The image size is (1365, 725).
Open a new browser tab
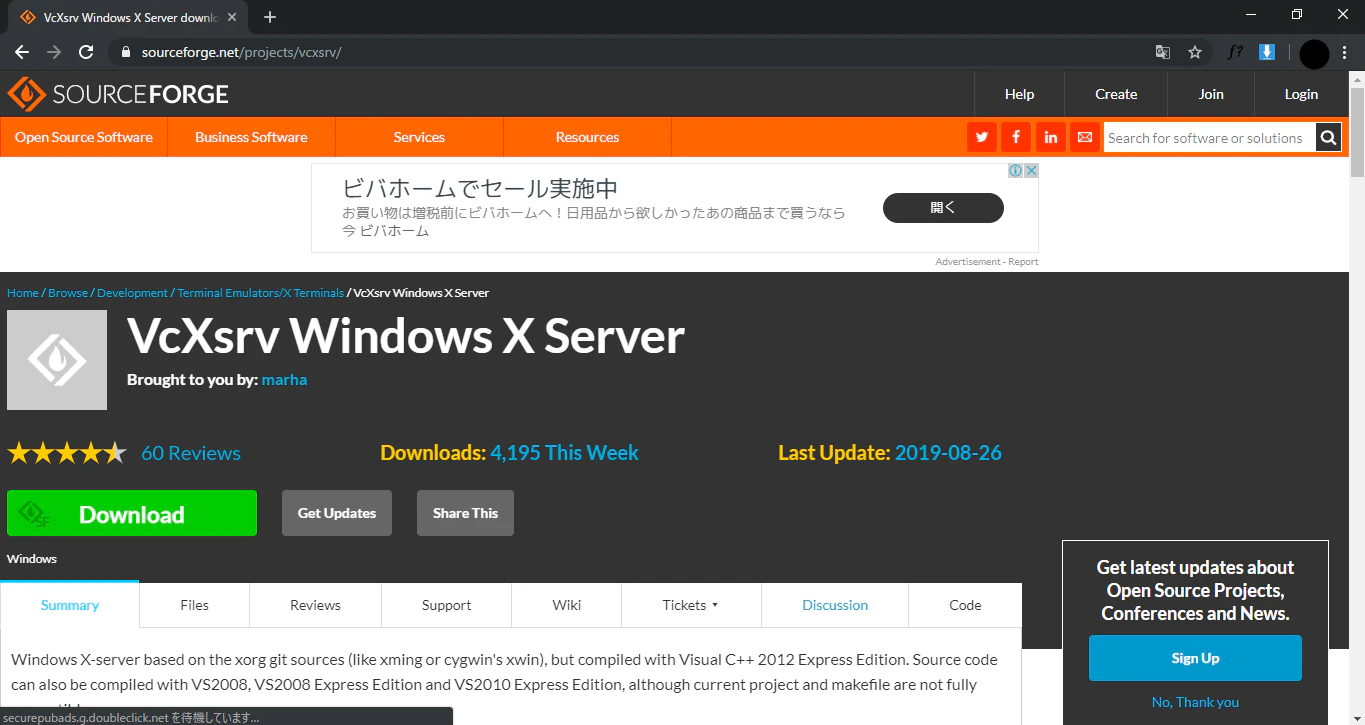pos(270,17)
